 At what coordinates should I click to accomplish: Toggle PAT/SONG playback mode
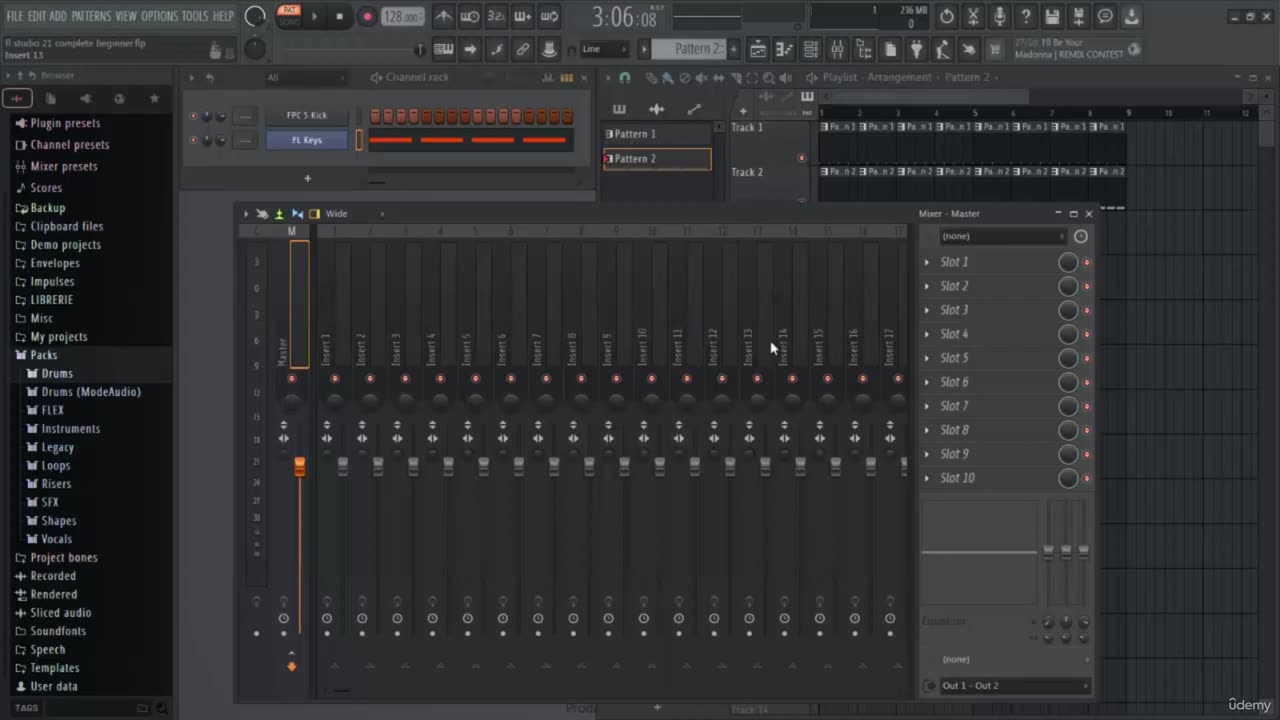289,16
